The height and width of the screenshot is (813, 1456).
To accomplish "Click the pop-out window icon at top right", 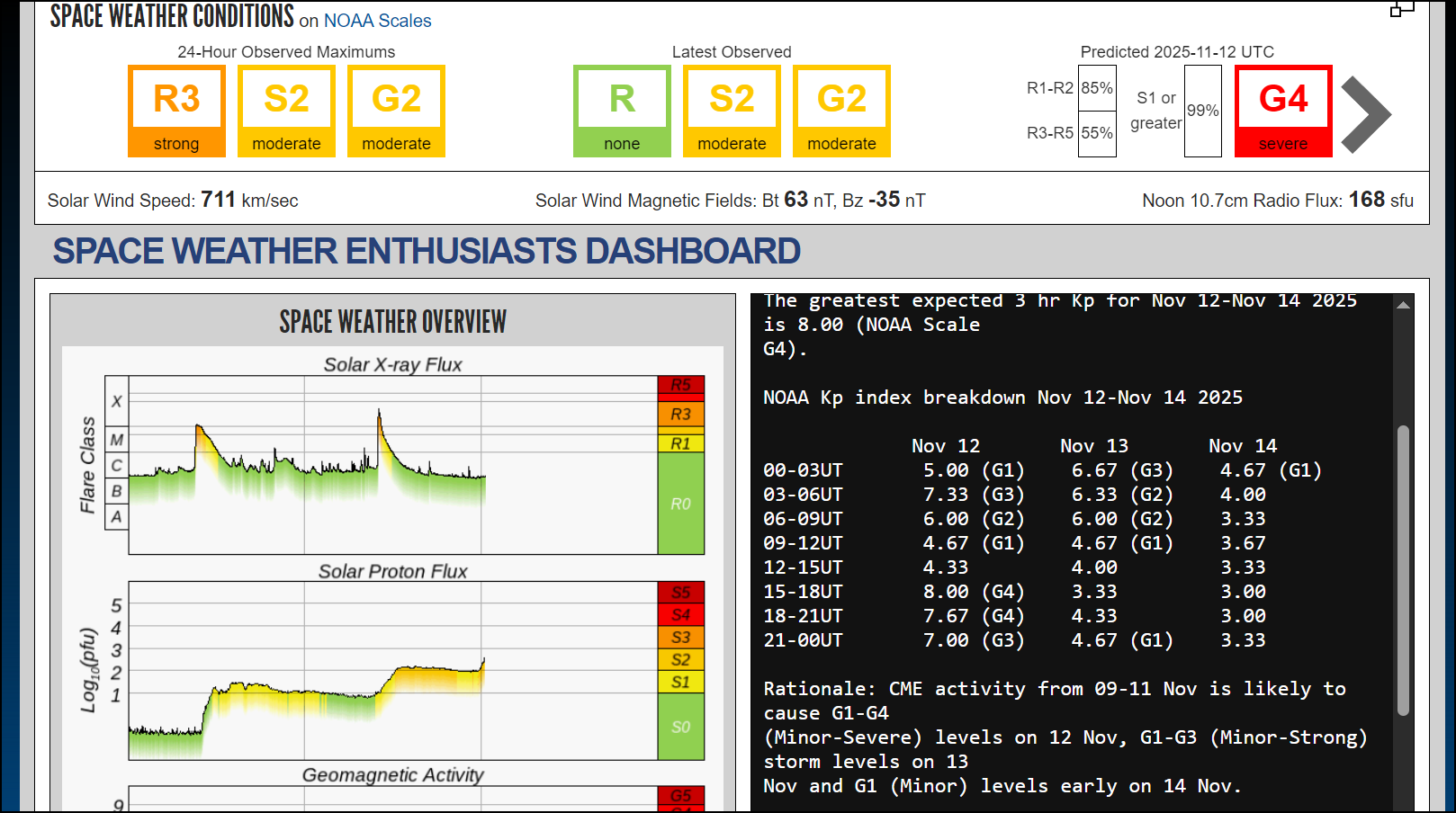I will point(1401,10).
